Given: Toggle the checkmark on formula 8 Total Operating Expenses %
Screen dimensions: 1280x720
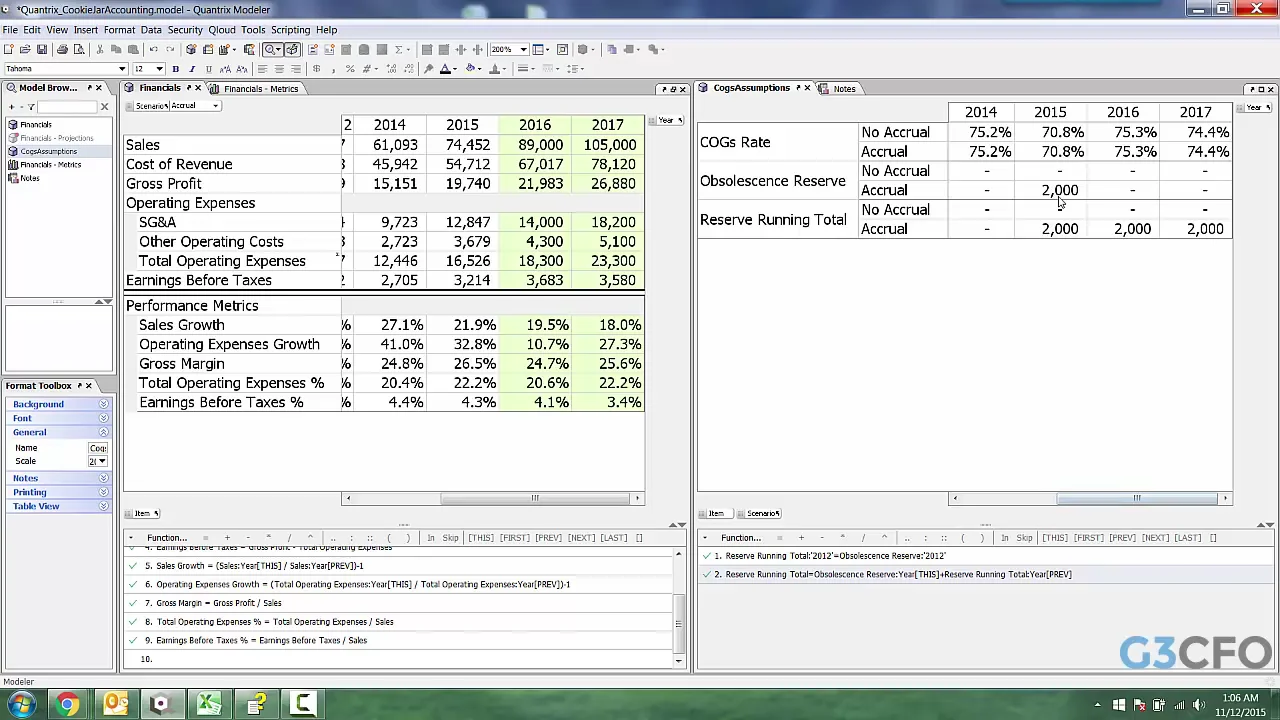Looking at the screenshot, I should click(x=133, y=622).
